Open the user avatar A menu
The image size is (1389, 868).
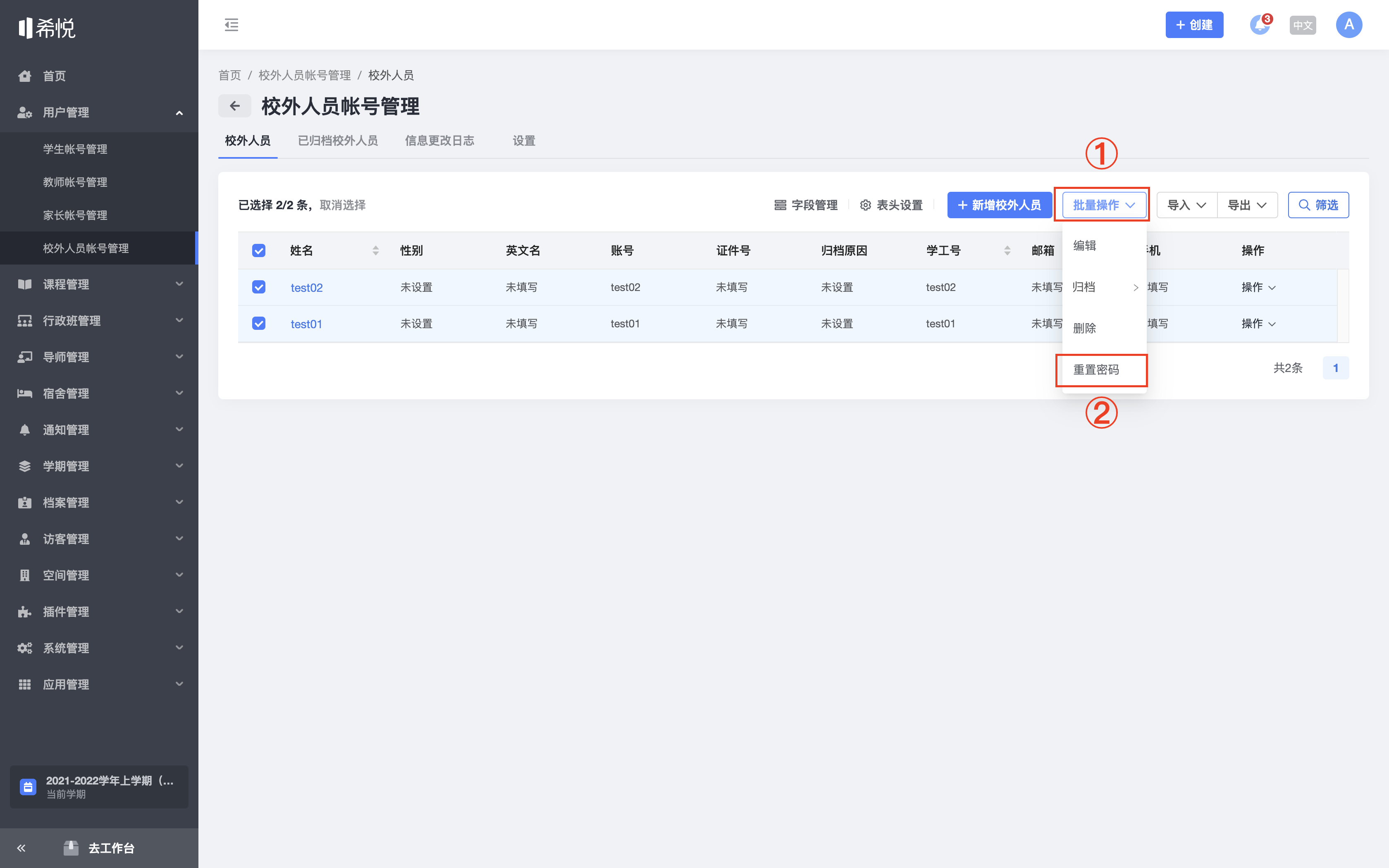click(1349, 25)
